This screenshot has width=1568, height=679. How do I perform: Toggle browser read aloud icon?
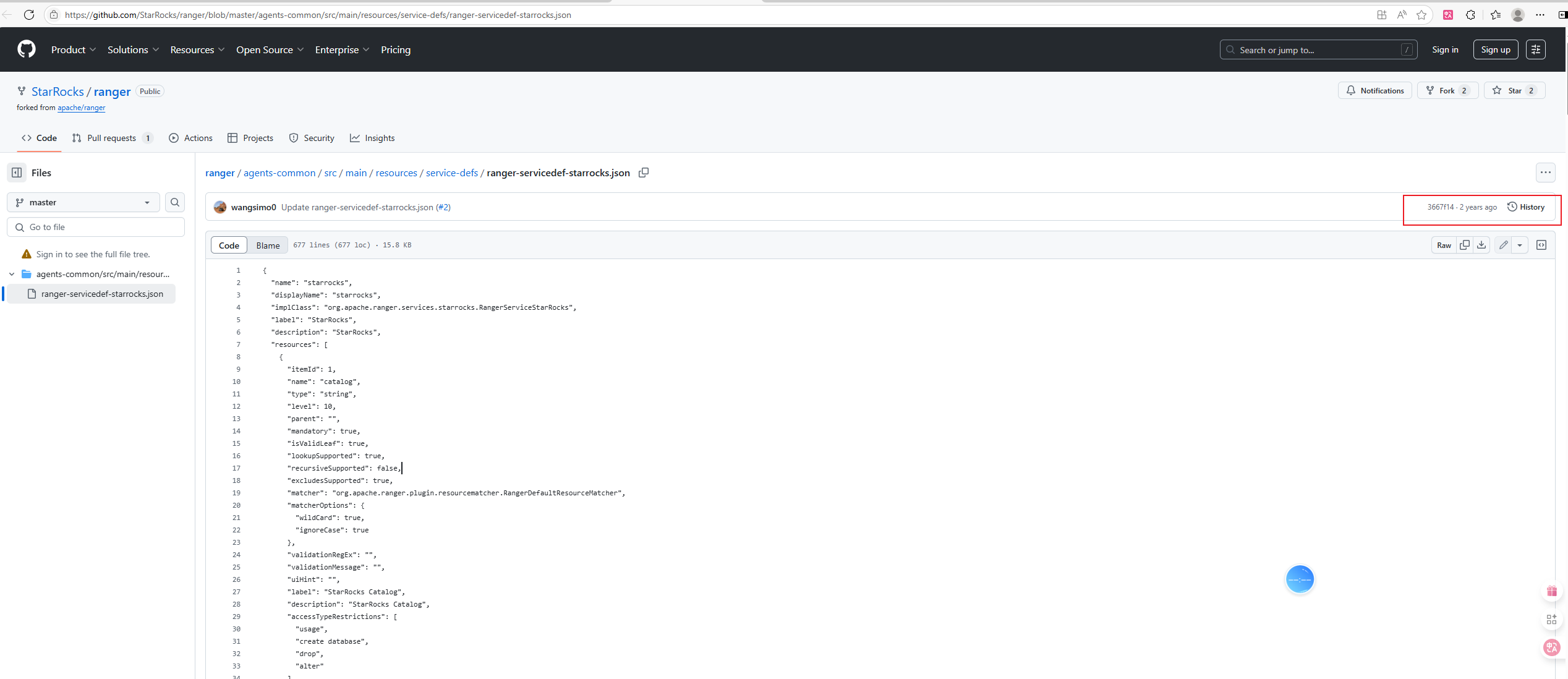[x=1402, y=15]
